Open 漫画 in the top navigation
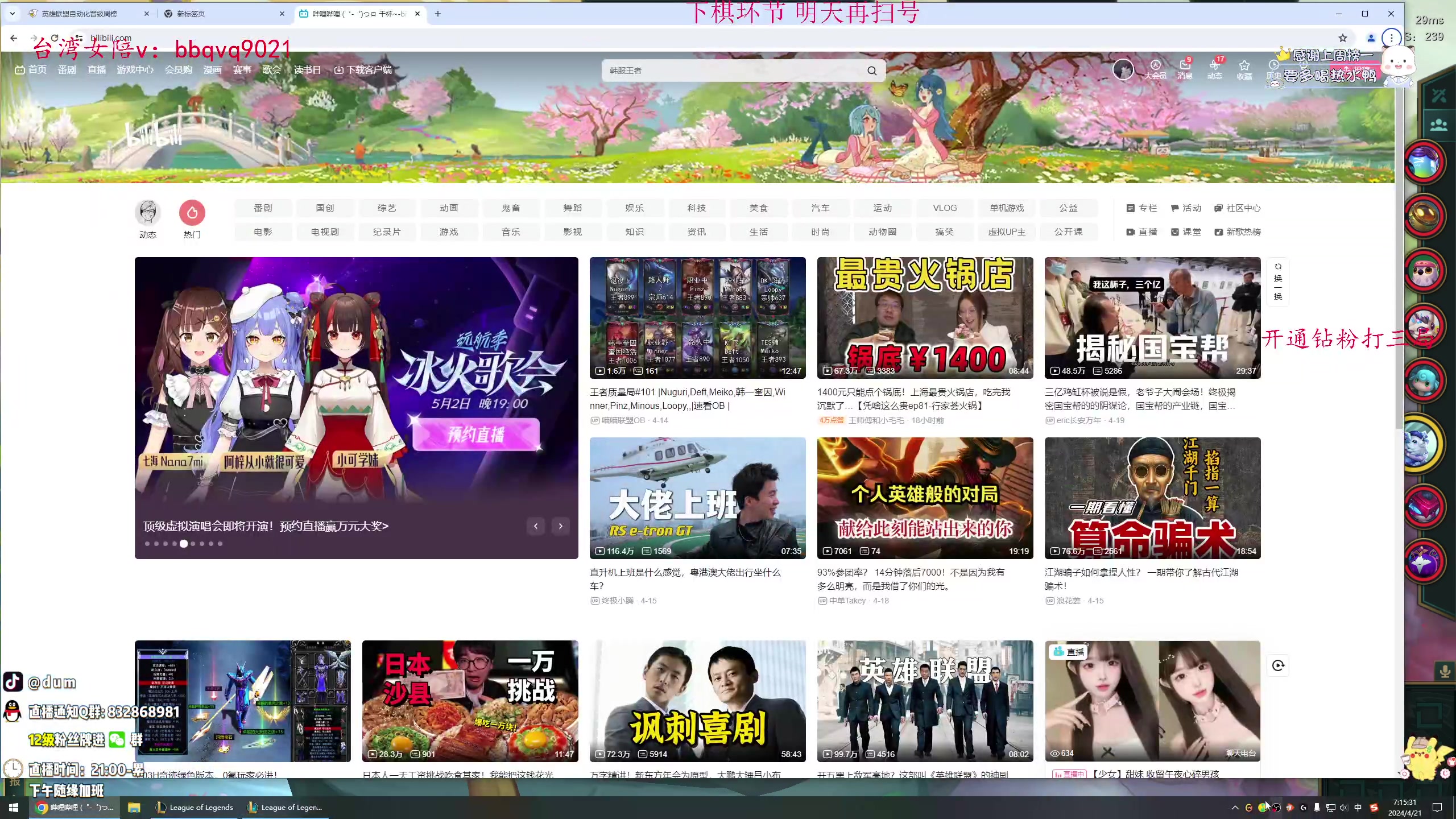This screenshot has width=1456, height=819. 212,69
